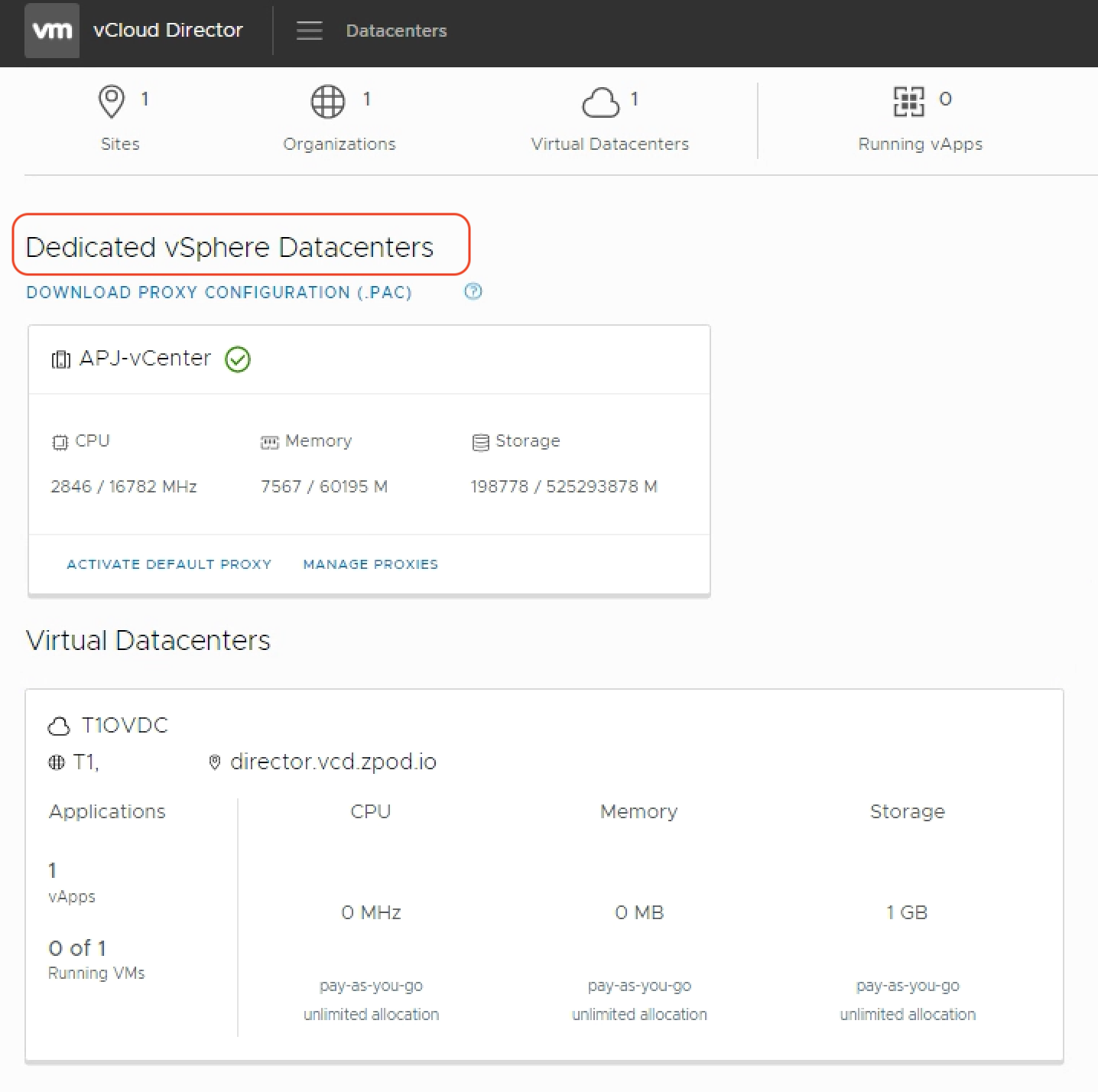1098x1092 pixels.
Task: Click the Running vApps grid icon
Action: (908, 101)
